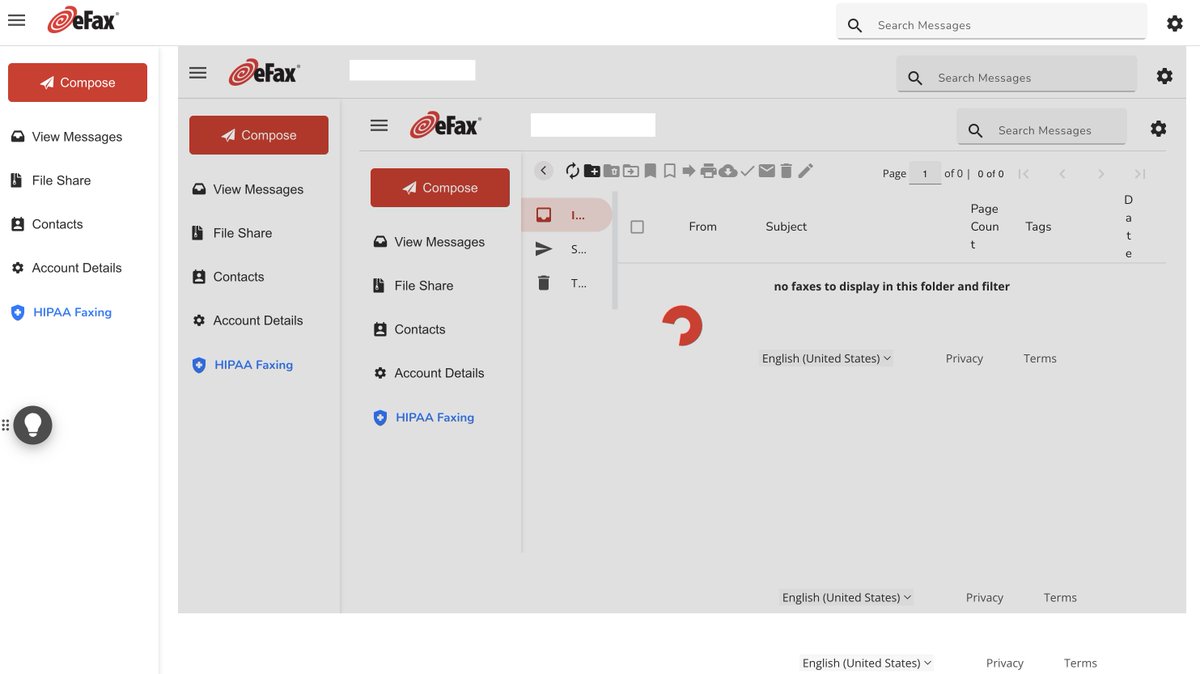Click the outlined bookmark unflag icon
The height and width of the screenshot is (674, 1200).
(x=670, y=171)
